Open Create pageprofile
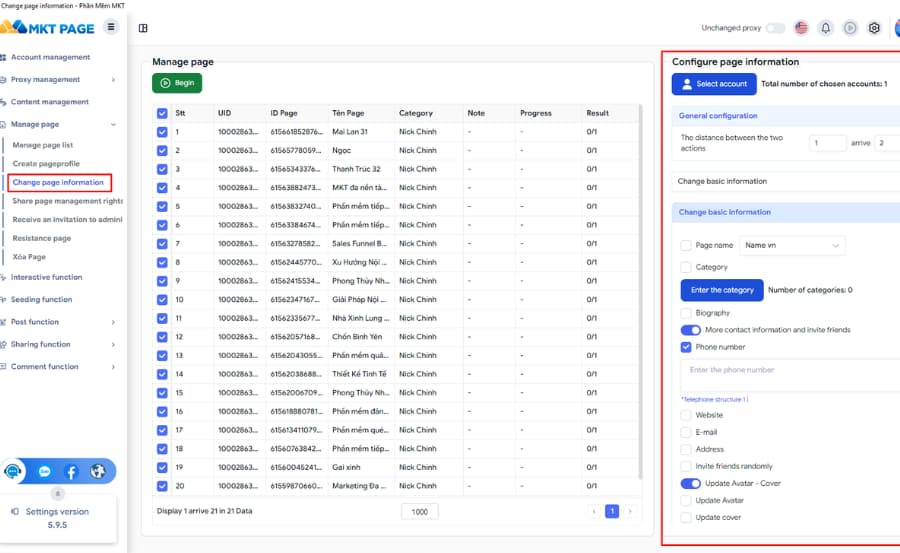This screenshot has height=553, width=900. click(46, 164)
